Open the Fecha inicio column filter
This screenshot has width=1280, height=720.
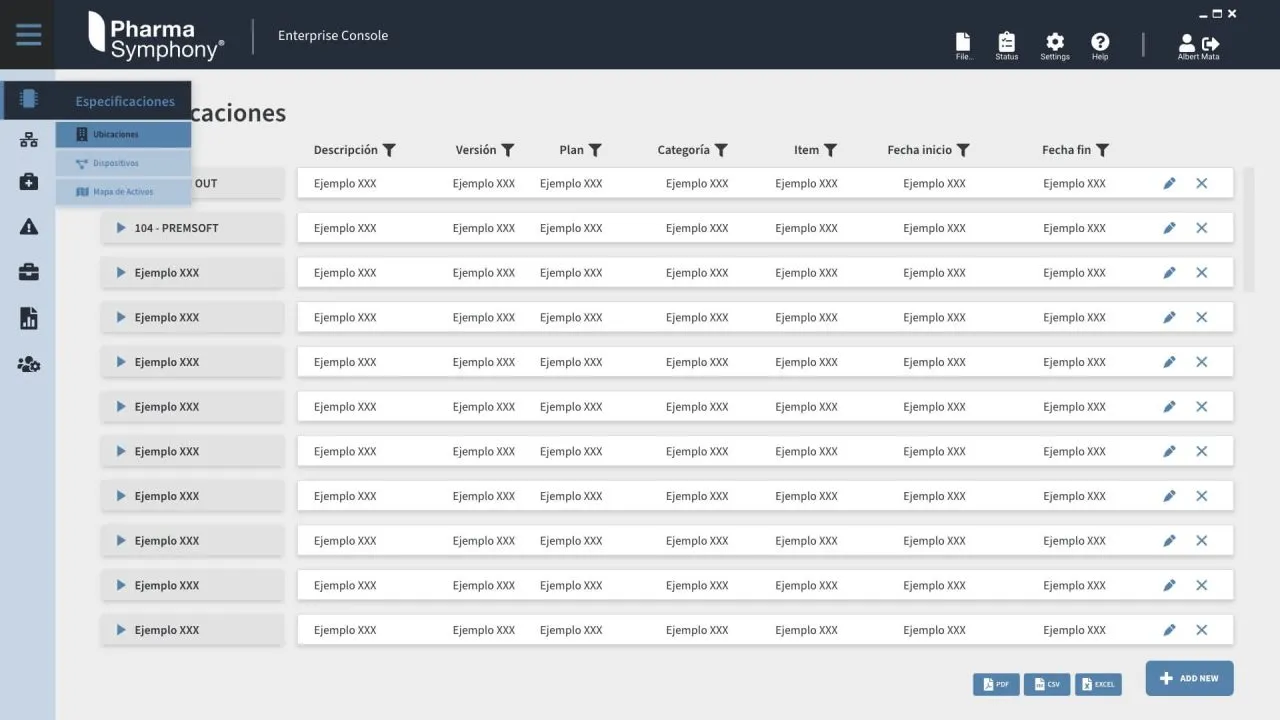963,150
